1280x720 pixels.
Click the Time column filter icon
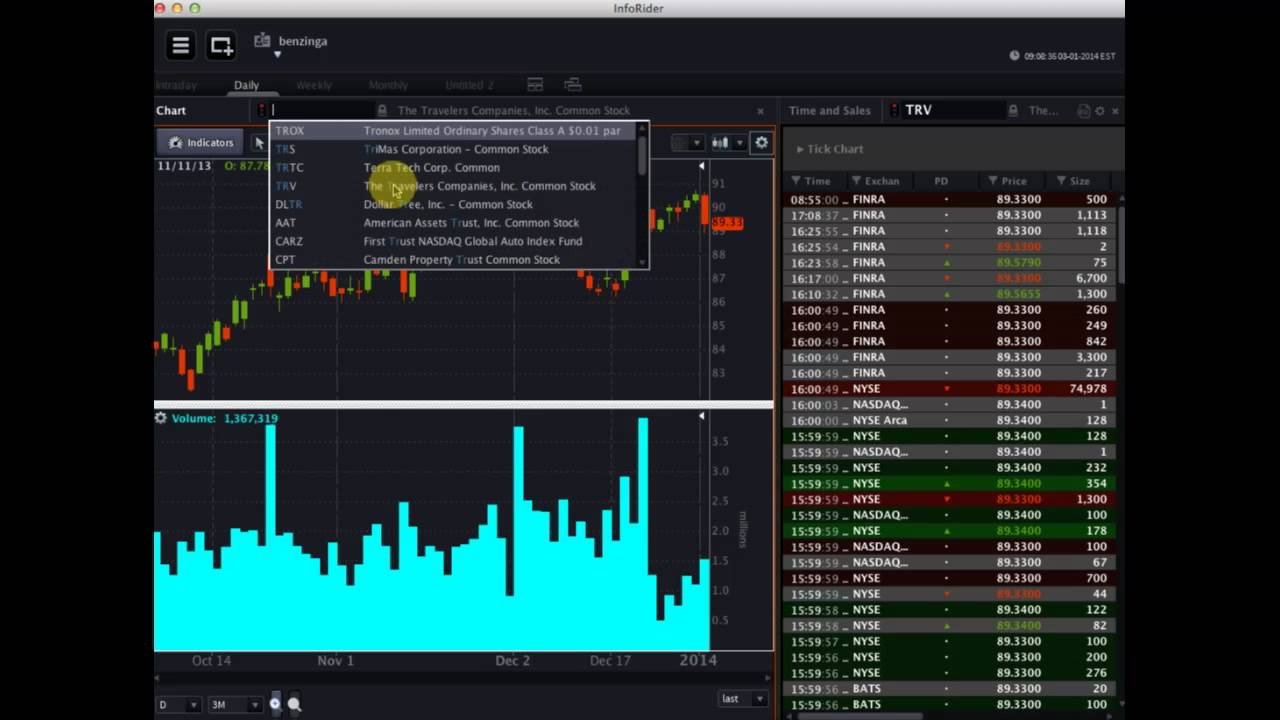(796, 181)
